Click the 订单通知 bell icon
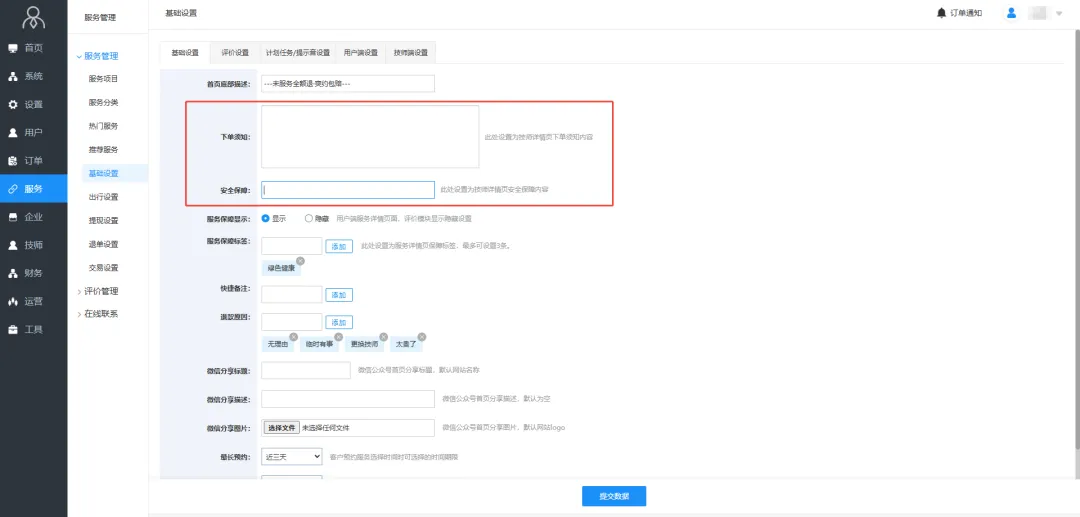Image resolution: width=1080 pixels, height=517 pixels. [x=941, y=13]
